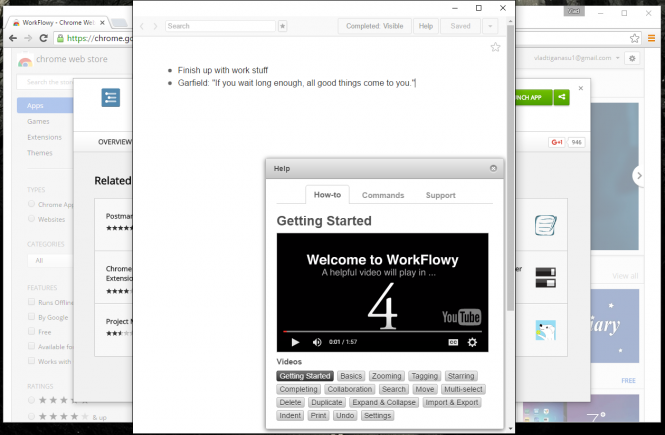Viewport: 665px width, 435px height.
Task: Select four stars & up rating
Action: coord(31,417)
